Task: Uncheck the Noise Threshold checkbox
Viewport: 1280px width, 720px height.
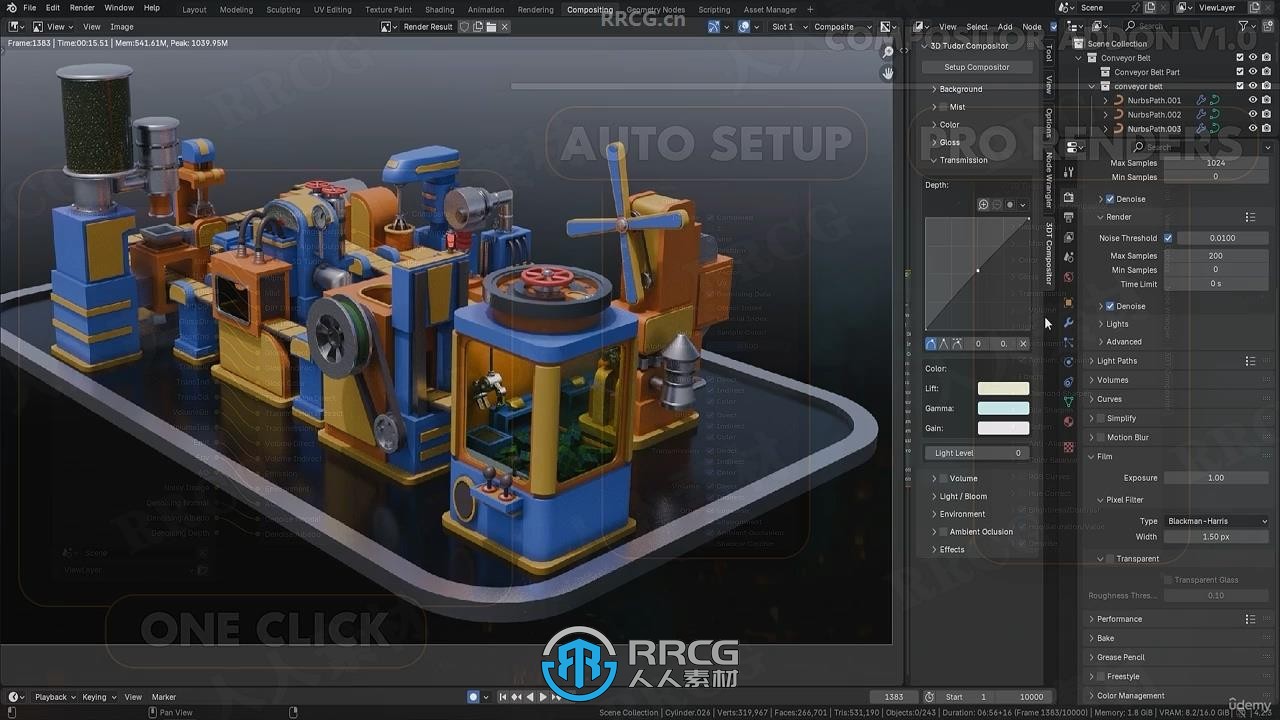Action: 1168,238
